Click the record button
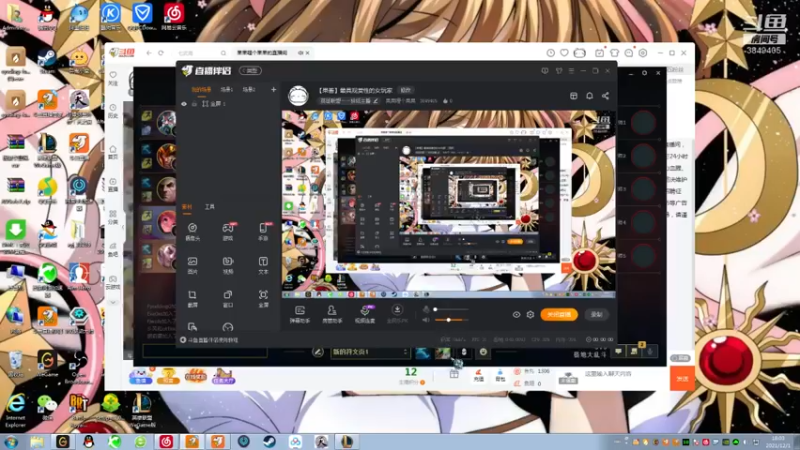This screenshot has width=800, height=450. 596,315
